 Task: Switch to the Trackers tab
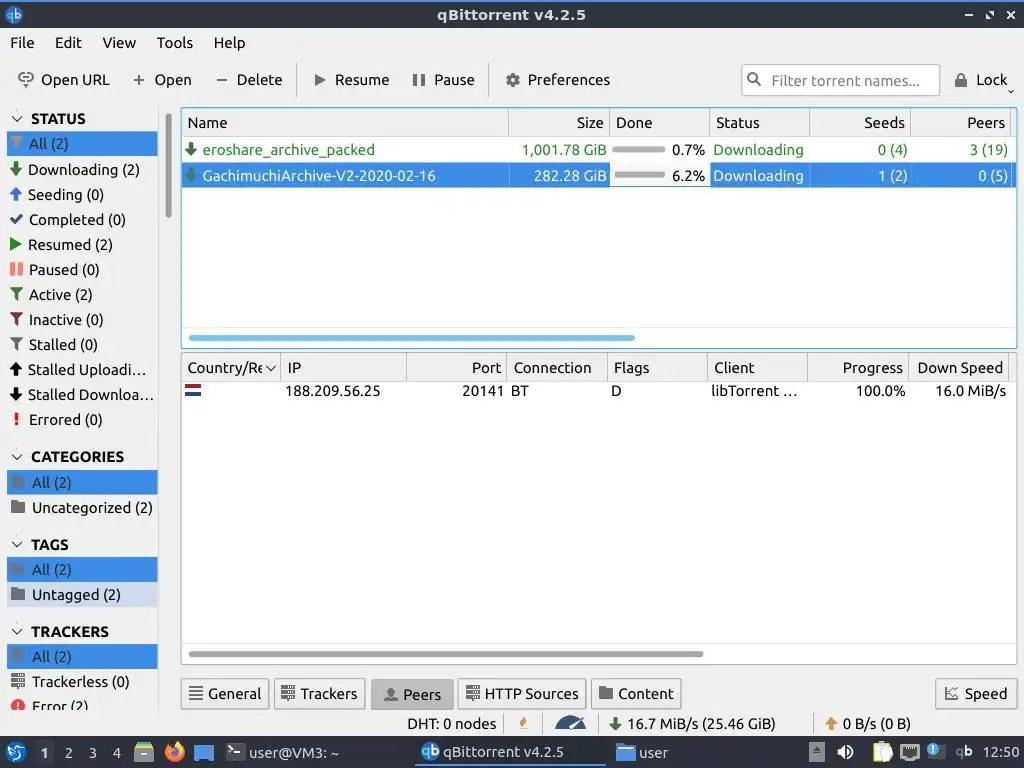319,694
